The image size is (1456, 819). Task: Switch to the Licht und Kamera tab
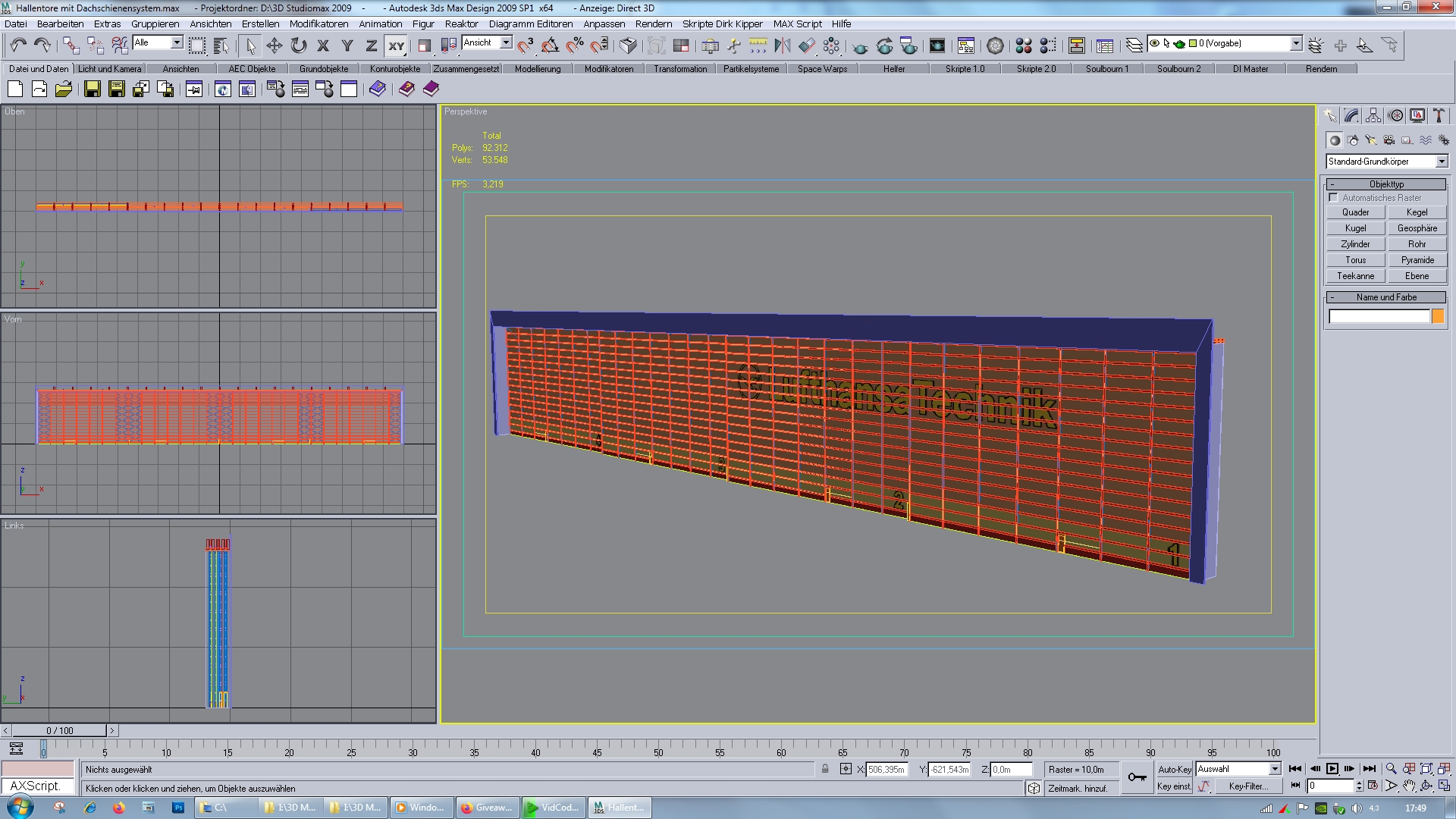click(x=109, y=69)
